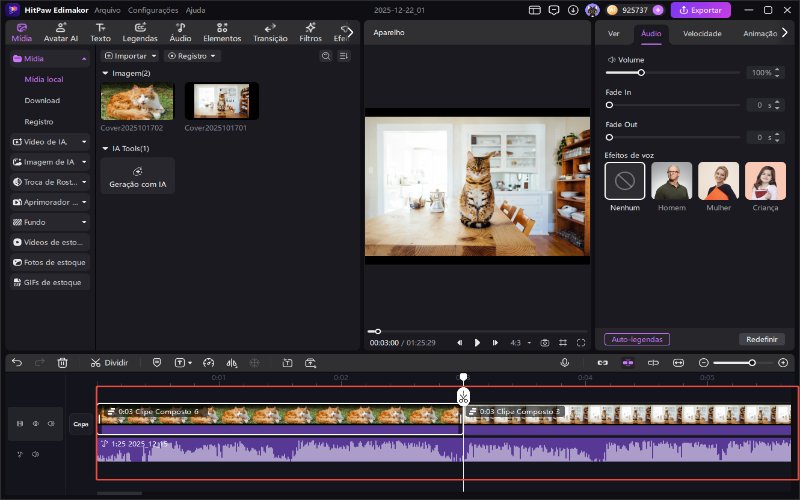Undo the last edit
Screen dimensions: 800x500
16,362
